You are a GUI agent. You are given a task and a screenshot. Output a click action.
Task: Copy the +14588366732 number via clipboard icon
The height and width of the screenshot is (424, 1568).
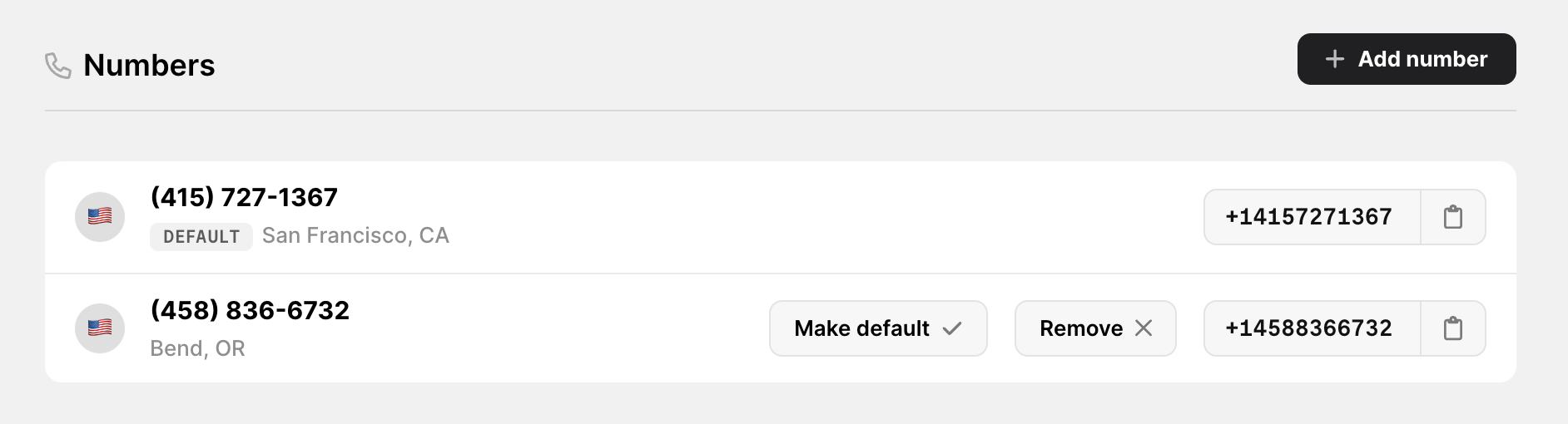pyautogui.click(x=1453, y=328)
